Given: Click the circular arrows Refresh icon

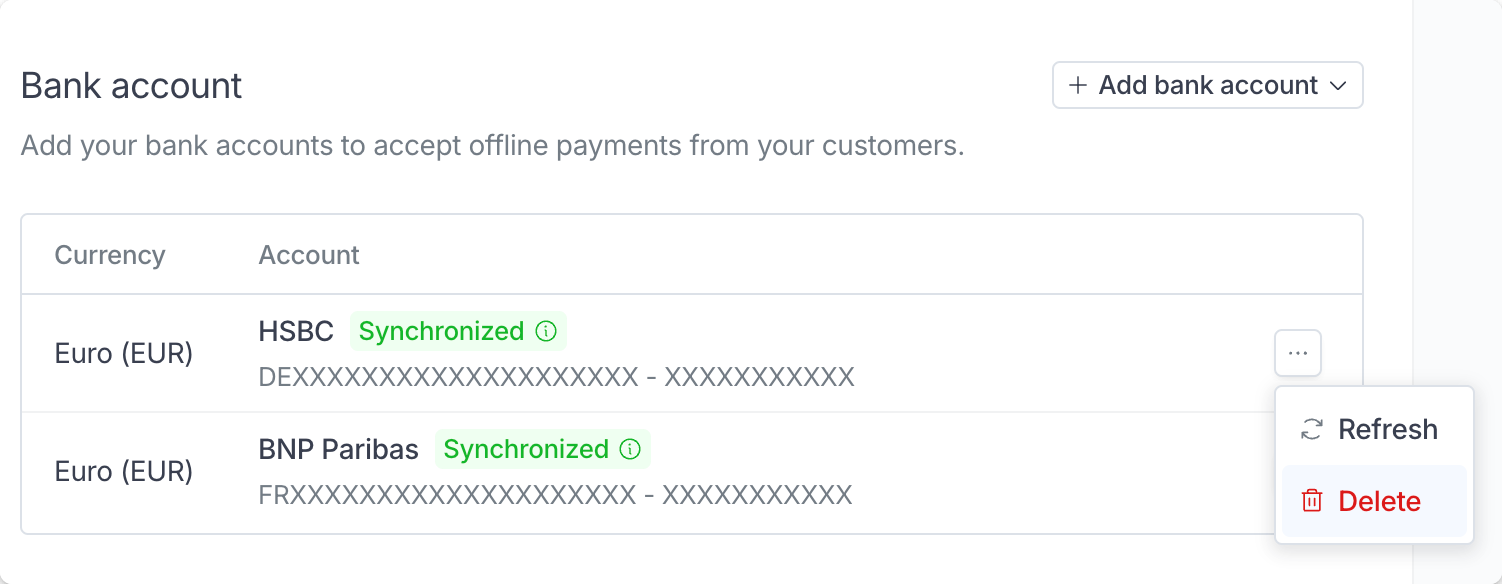Looking at the screenshot, I should (x=1311, y=430).
